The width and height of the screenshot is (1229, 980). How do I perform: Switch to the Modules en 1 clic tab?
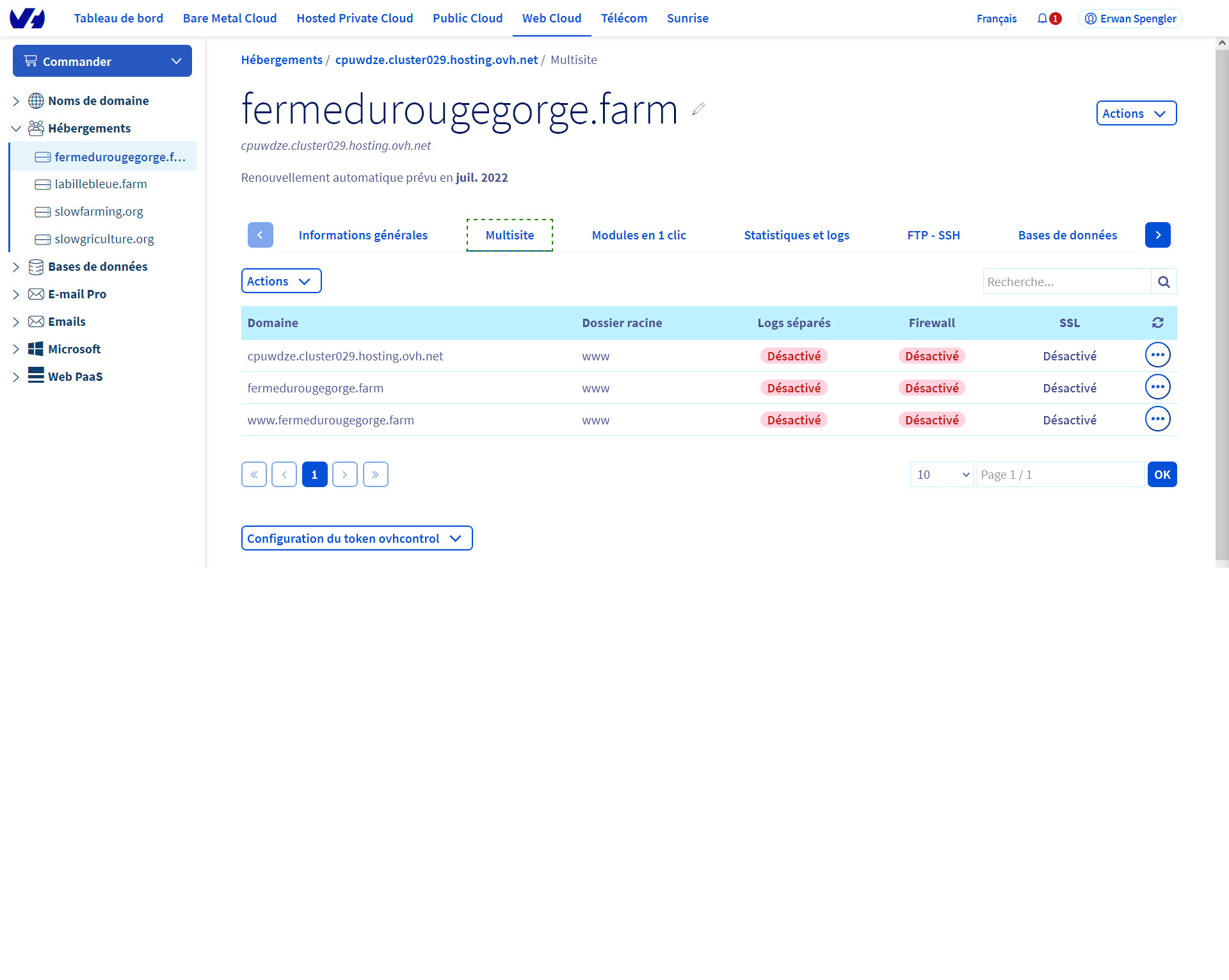(x=639, y=235)
